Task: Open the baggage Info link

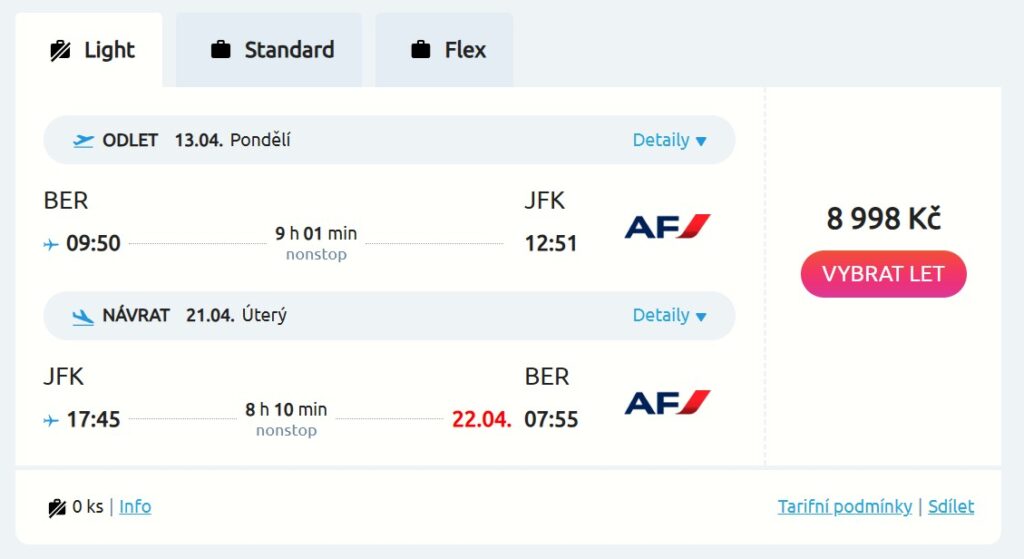Action: (135, 507)
